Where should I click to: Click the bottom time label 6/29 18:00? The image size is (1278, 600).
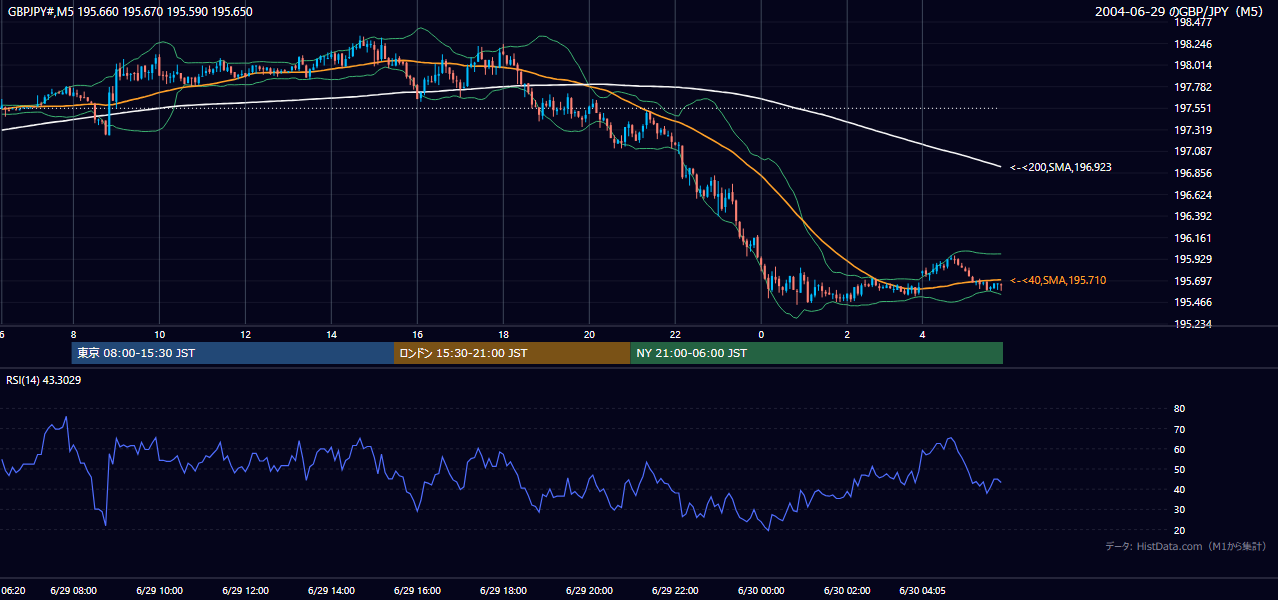pyautogui.click(x=504, y=591)
